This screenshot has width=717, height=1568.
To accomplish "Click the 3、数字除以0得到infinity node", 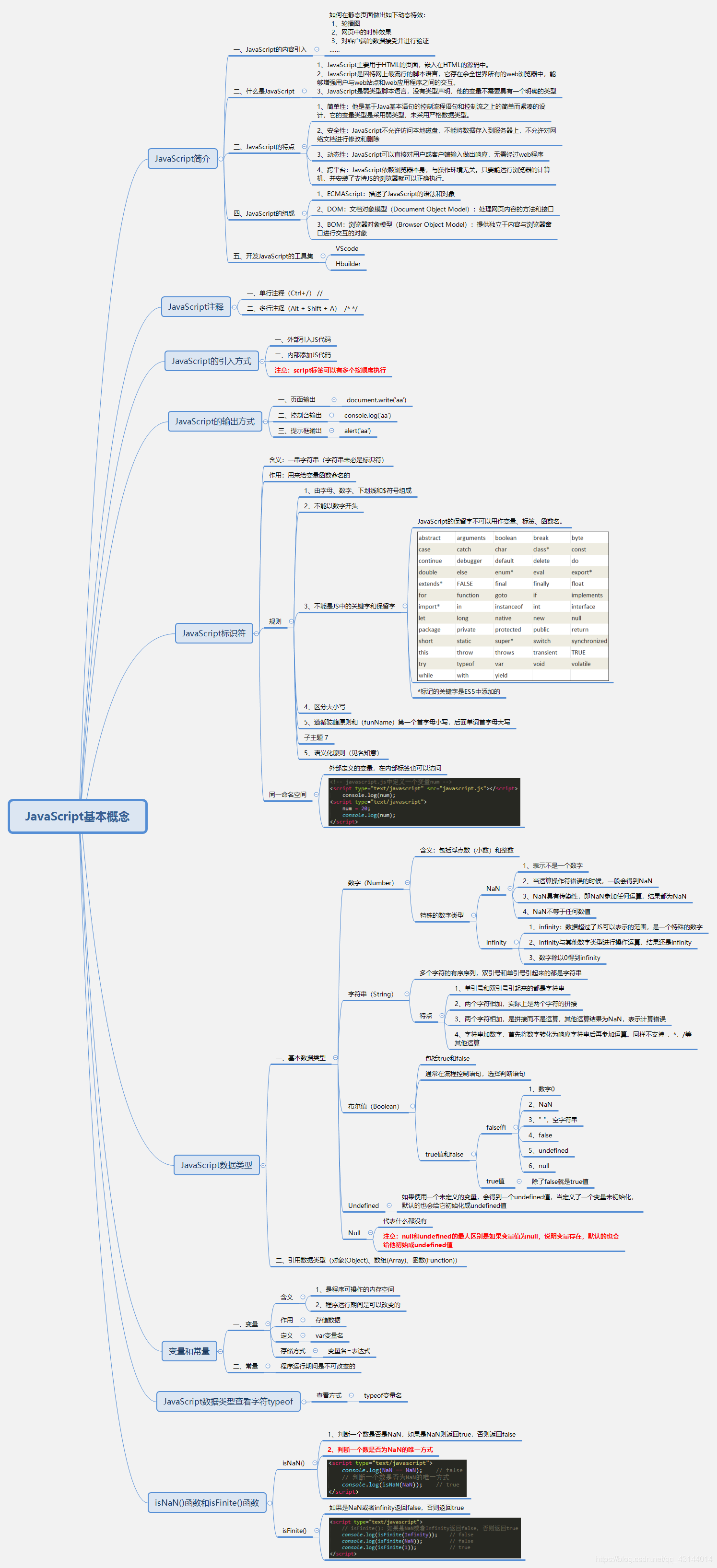I will 564,958.
